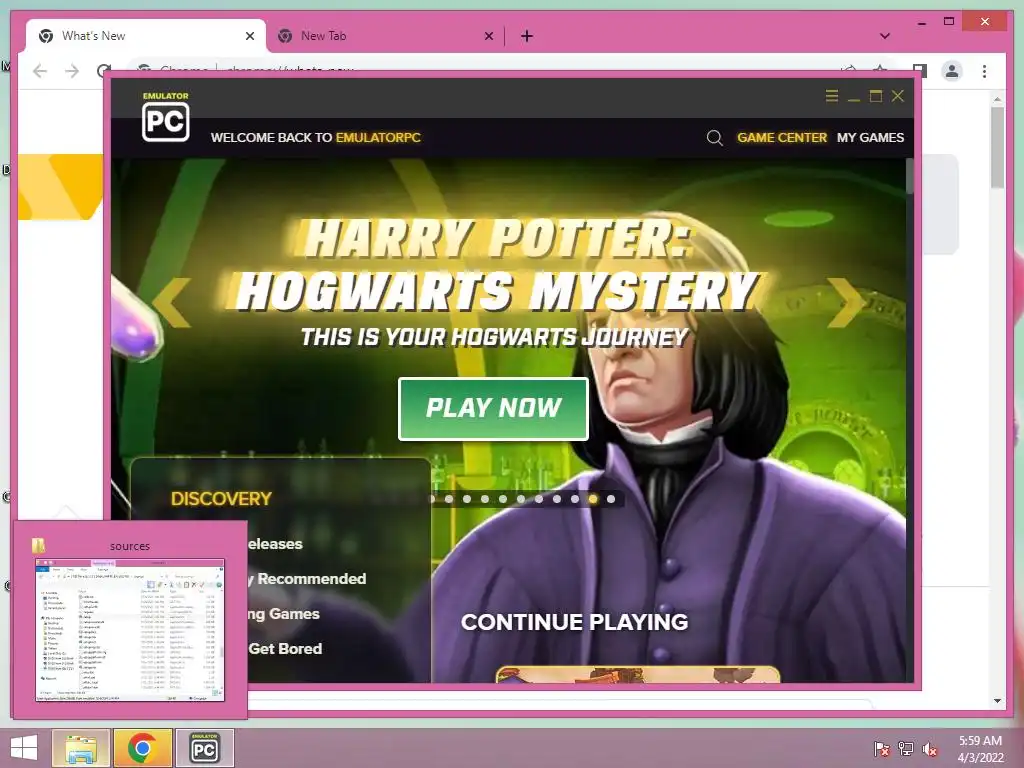Image resolution: width=1024 pixels, height=768 pixels.
Task: Click the DISCOVERY heading
Action: (x=221, y=499)
